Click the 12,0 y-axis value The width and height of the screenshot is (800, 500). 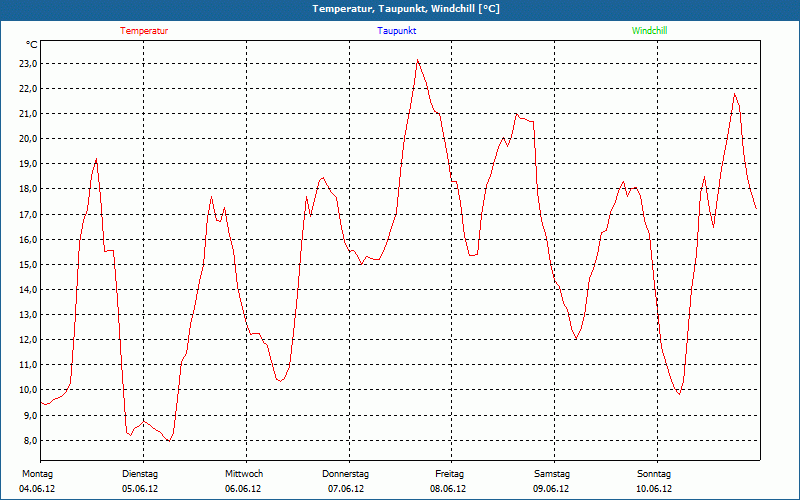click(x=28, y=339)
